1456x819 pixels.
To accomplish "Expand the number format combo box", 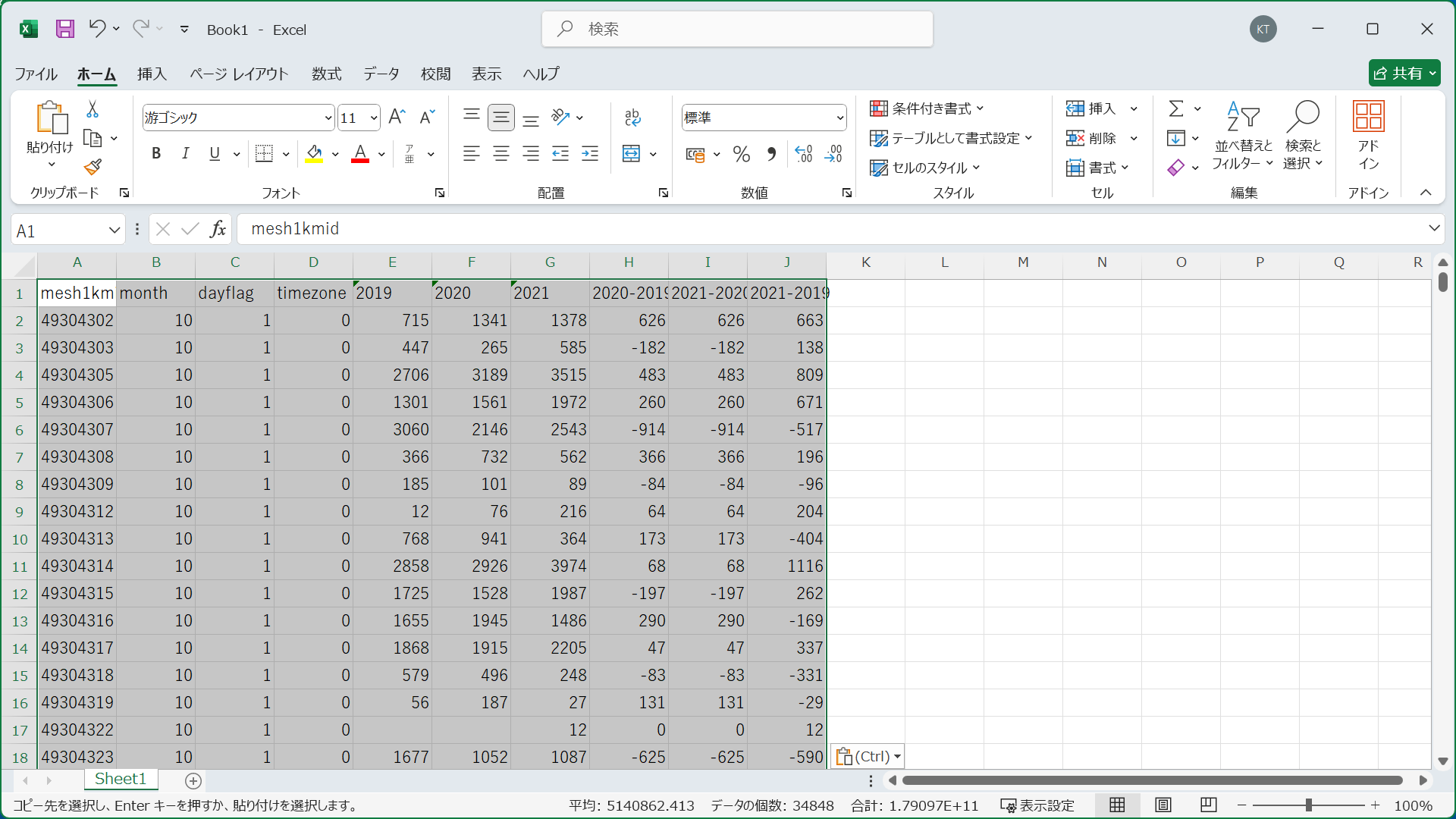I will tap(839, 118).
